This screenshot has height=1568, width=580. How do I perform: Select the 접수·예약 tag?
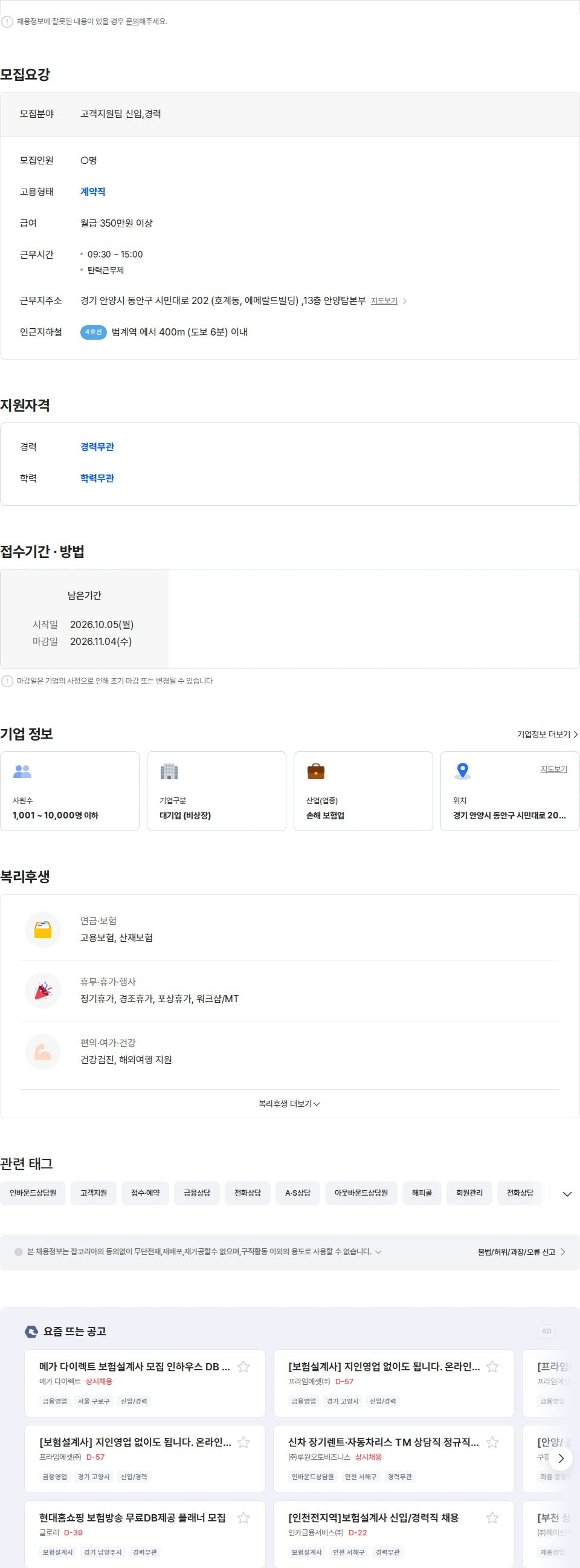pyautogui.click(x=146, y=1193)
